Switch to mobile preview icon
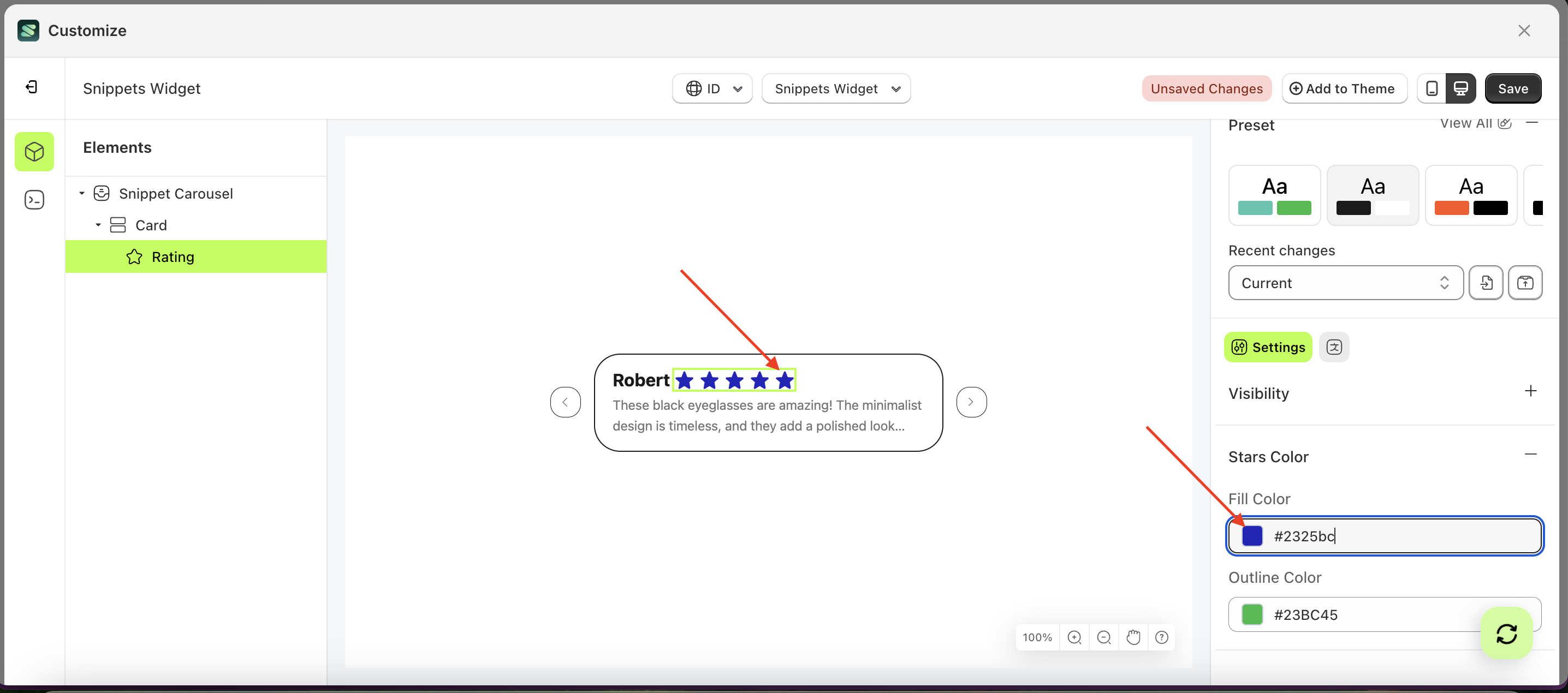Screen dimensions: 1568x693 [1431, 89]
